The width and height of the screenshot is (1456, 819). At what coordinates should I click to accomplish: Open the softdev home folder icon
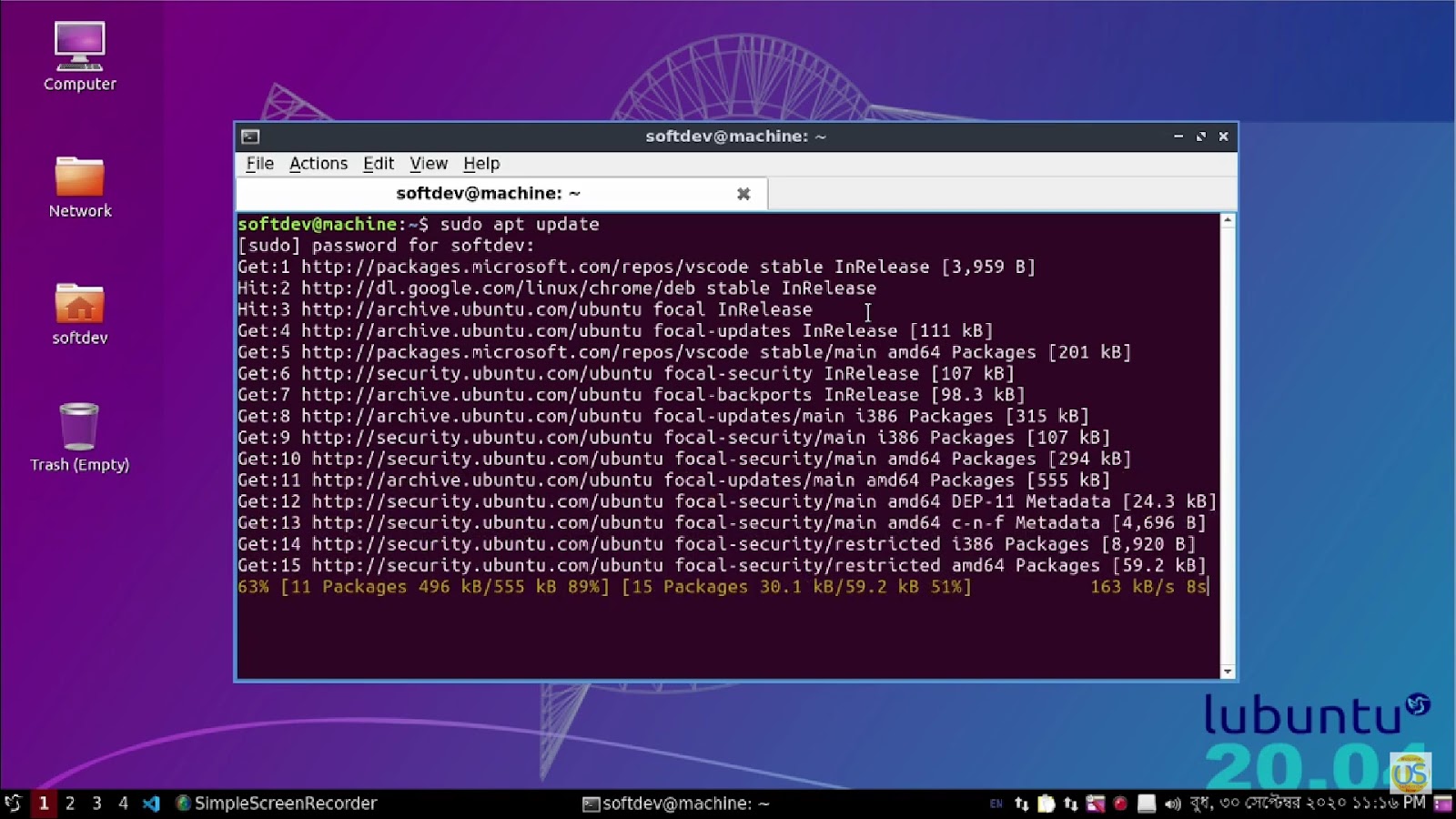pos(79,313)
